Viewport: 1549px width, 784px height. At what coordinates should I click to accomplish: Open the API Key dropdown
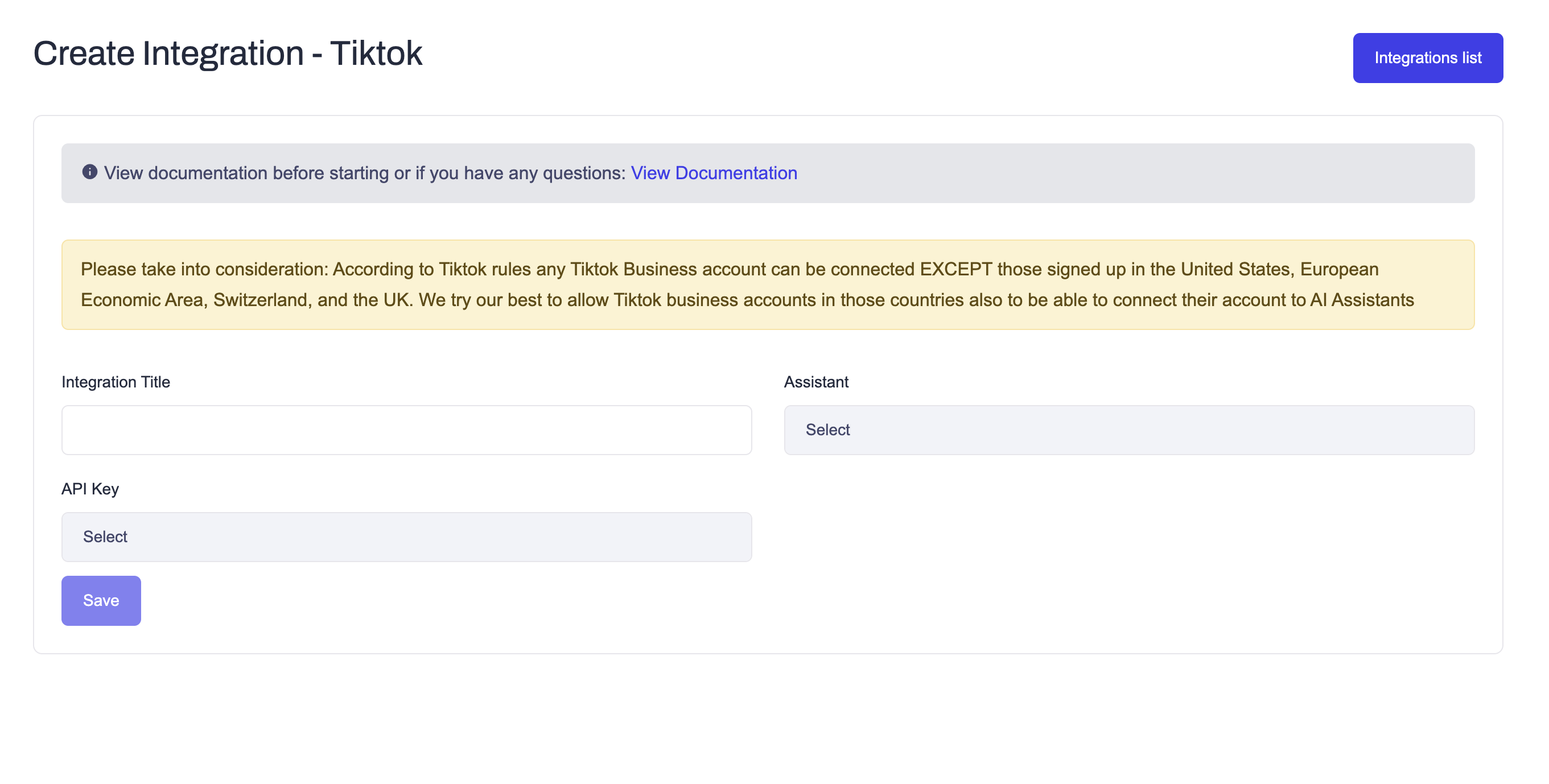click(x=406, y=537)
